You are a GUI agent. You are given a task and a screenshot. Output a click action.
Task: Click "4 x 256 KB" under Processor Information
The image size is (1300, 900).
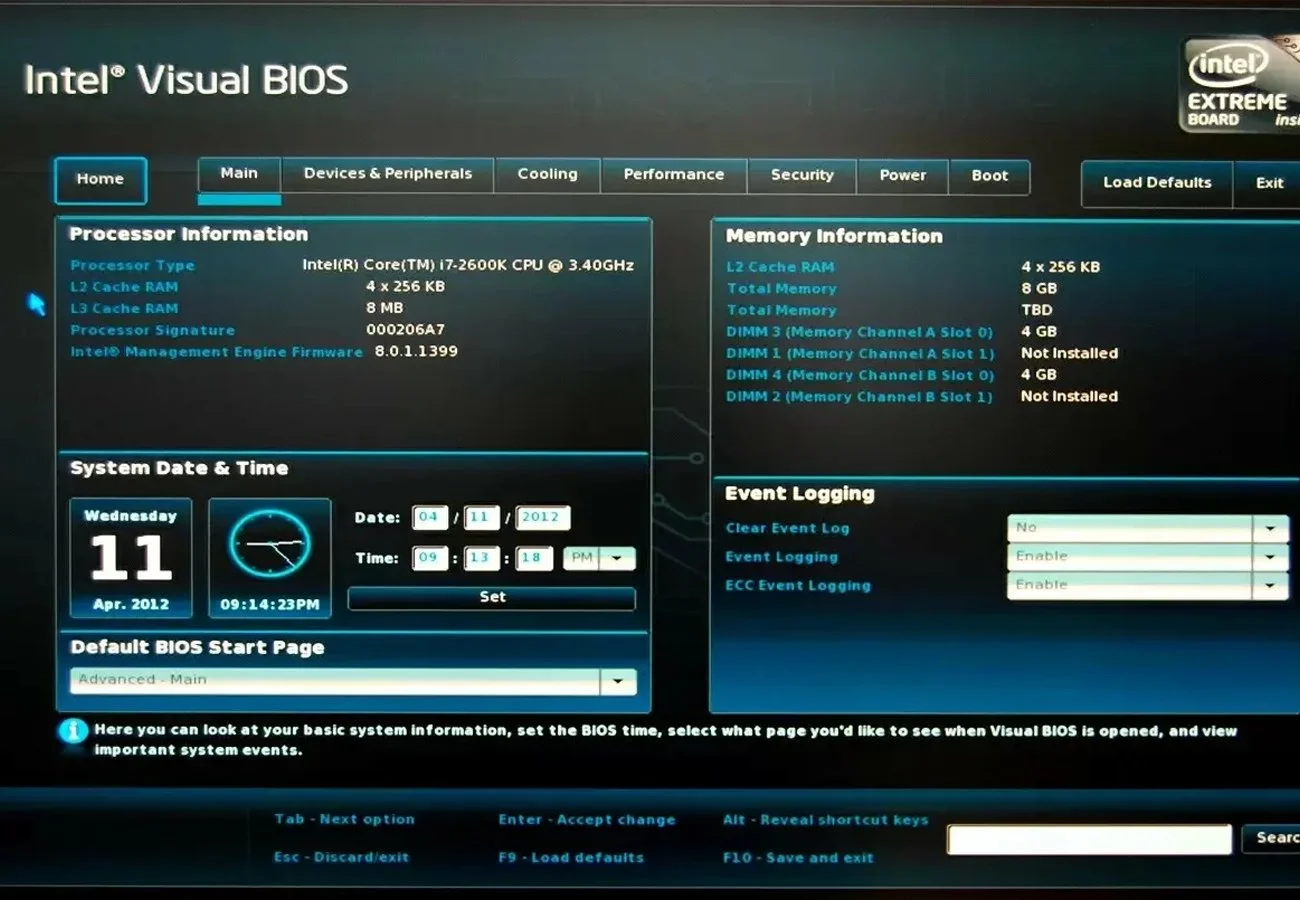[405, 287]
